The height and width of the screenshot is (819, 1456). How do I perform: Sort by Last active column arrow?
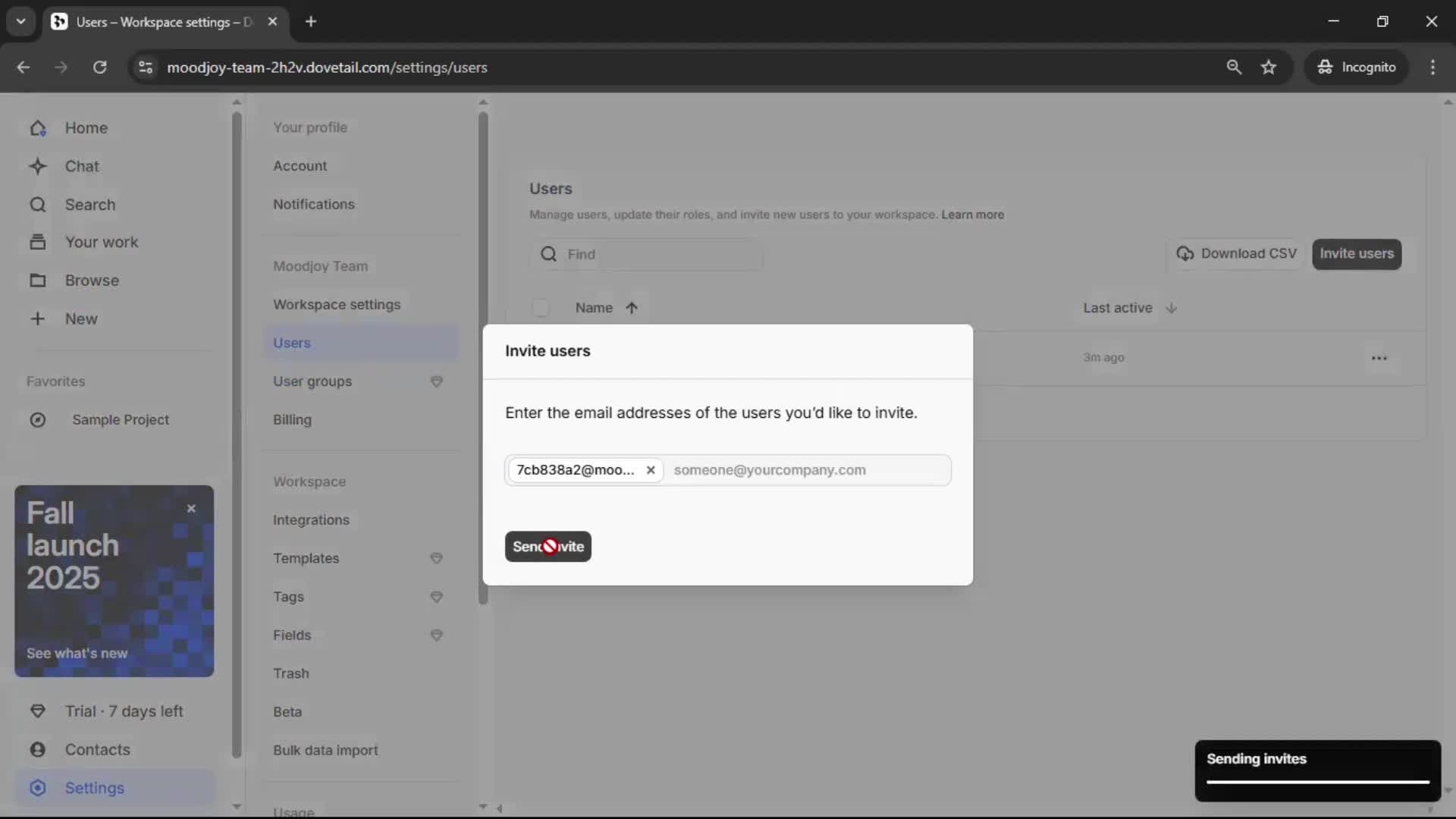coord(1171,308)
